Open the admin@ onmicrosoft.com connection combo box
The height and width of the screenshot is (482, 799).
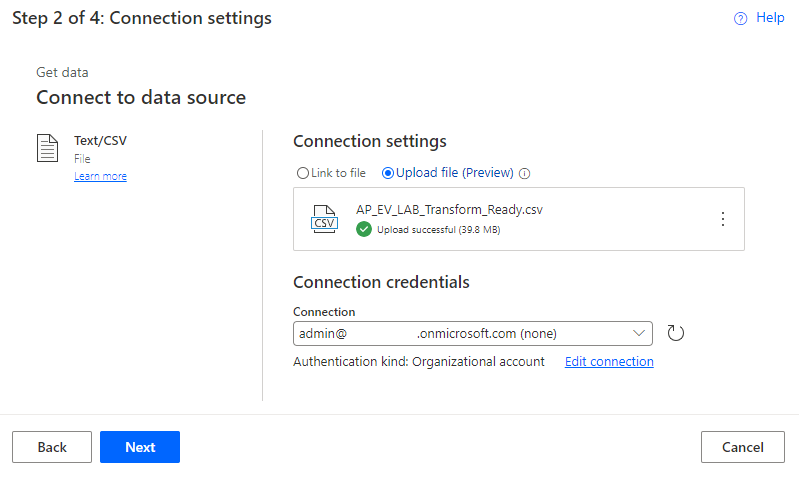pos(460,333)
